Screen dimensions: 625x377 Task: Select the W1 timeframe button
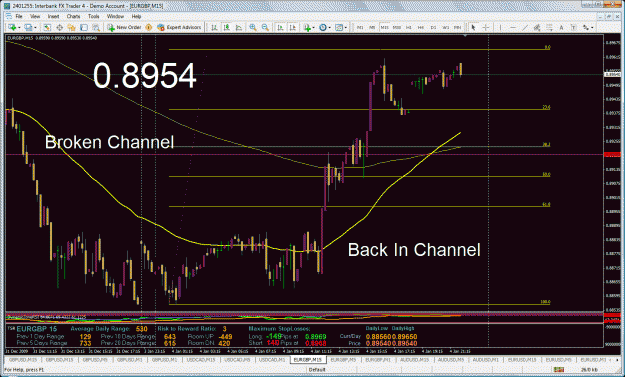tap(446, 27)
